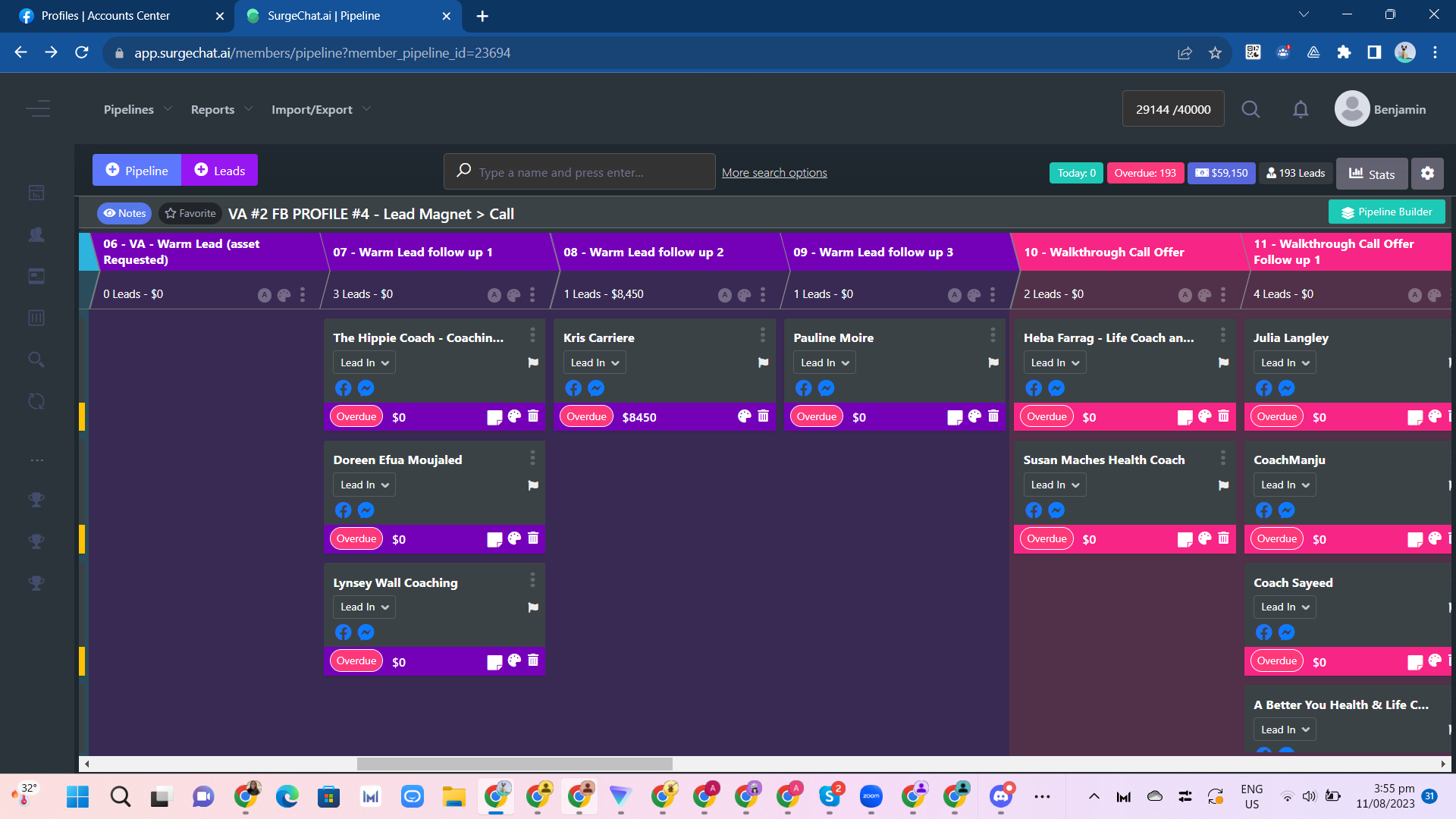Open the Pipeline Builder button
Screen dimensions: 1456x819
tap(1386, 212)
